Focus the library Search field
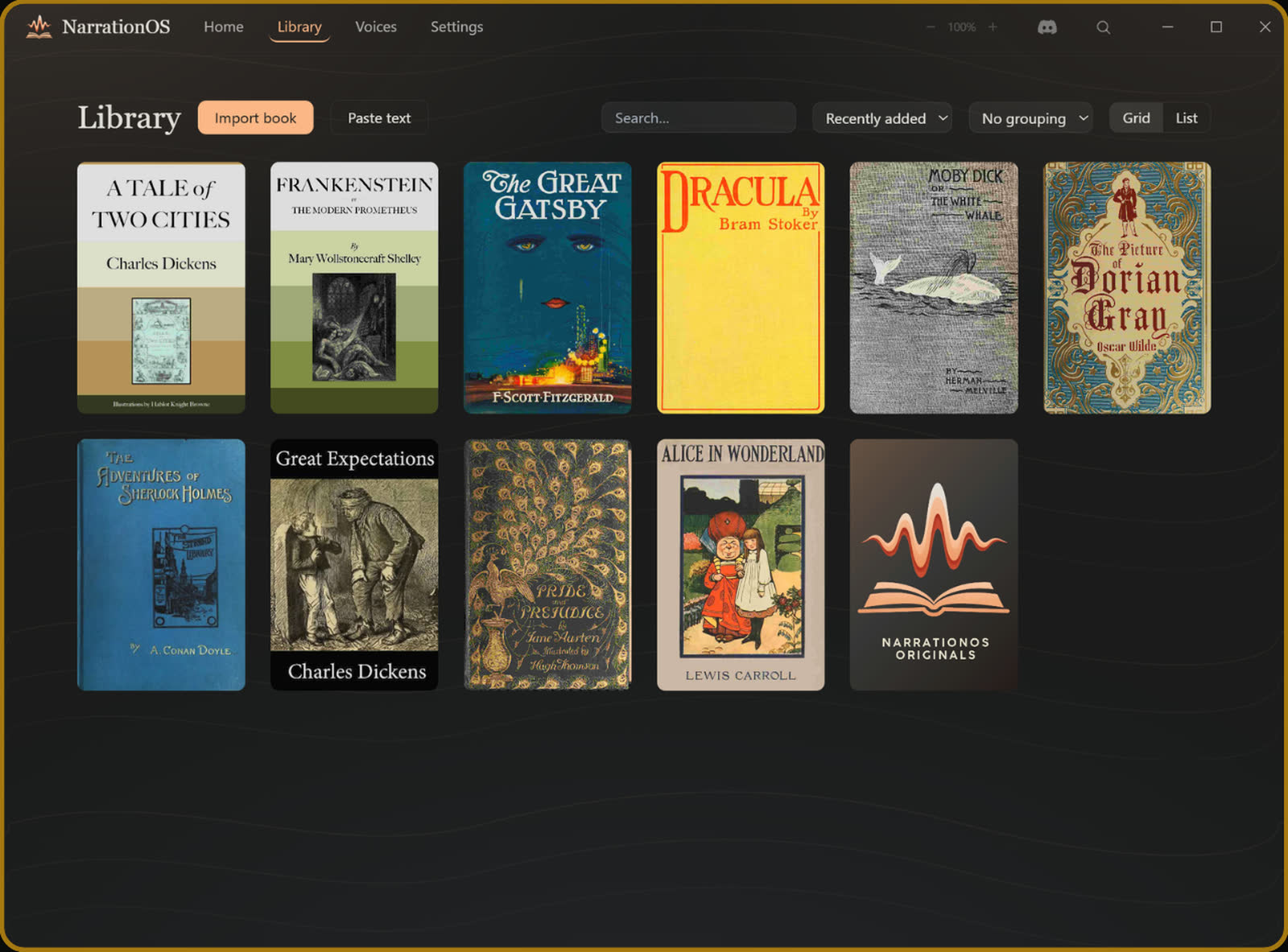The image size is (1288, 952). (x=699, y=117)
